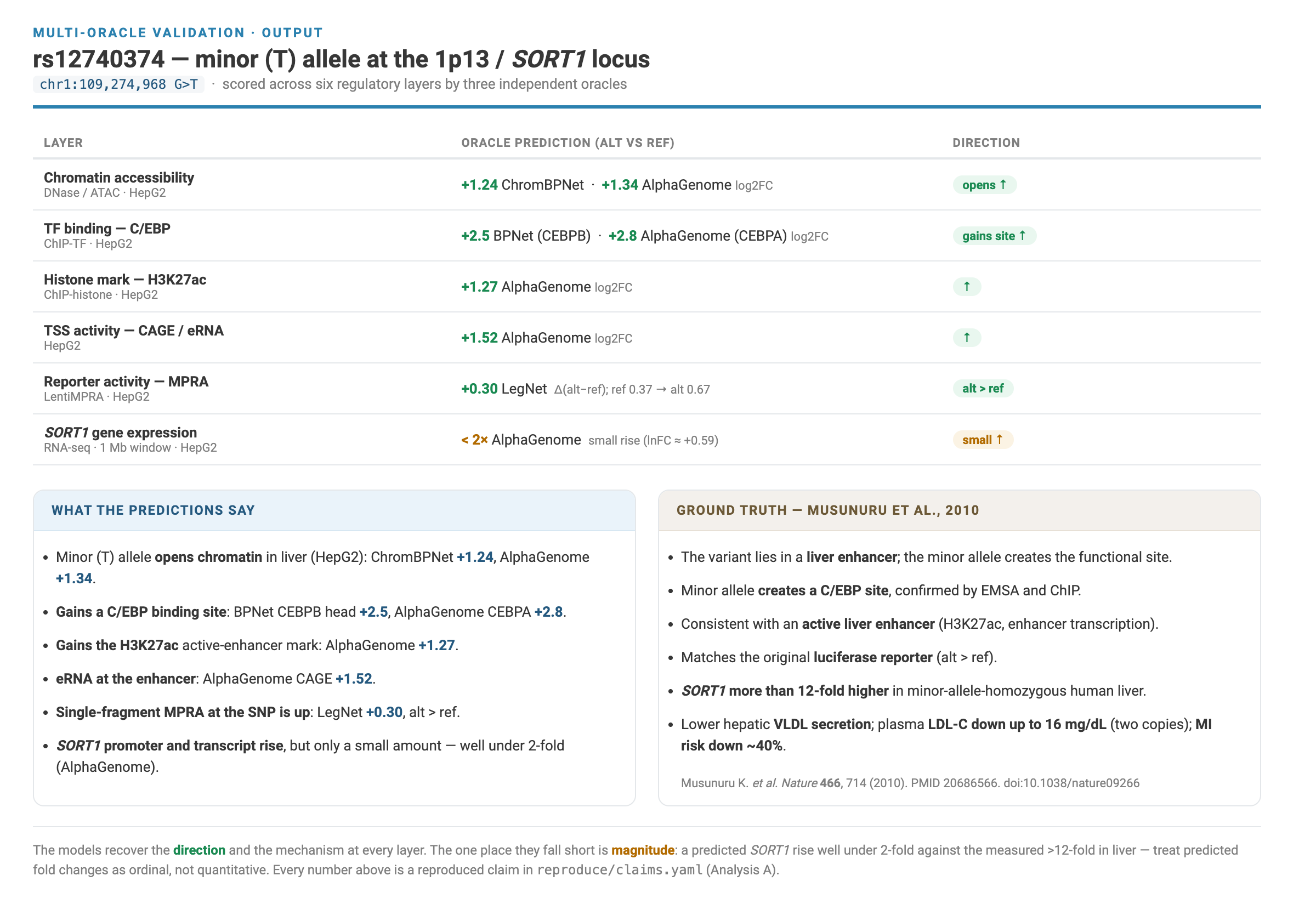The height and width of the screenshot is (910, 1316).
Task: Click the chr1:109,274,968 G>T coordinate chip
Action: tap(118, 84)
